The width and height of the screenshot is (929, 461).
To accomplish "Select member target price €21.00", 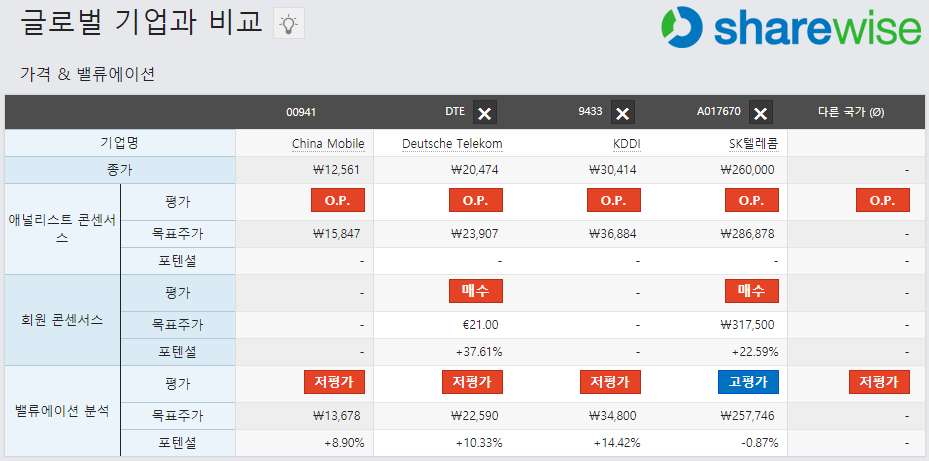I will coord(480,325).
